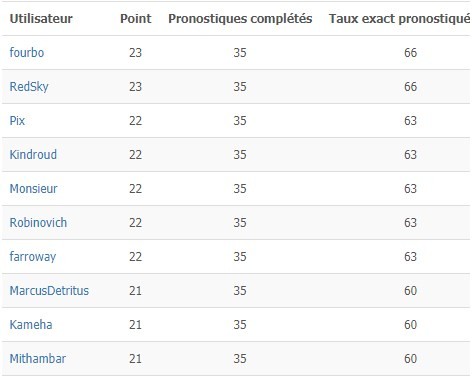This screenshot has height=377, width=474.
Task: Open farroway user profile
Action: [x=33, y=257]
